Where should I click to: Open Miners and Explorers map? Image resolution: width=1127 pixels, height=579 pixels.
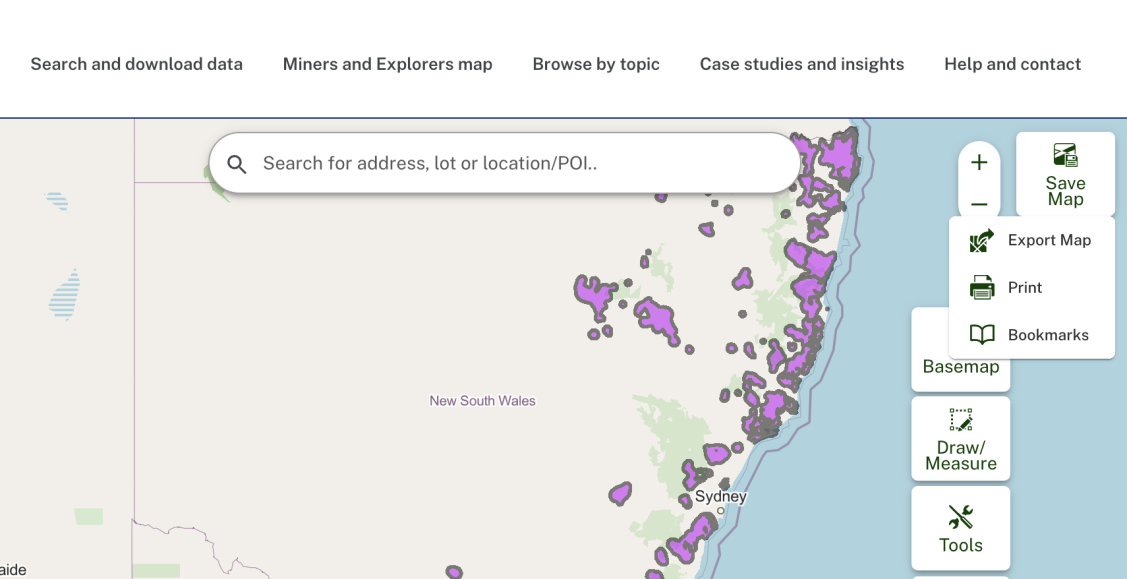pos(387,64)
